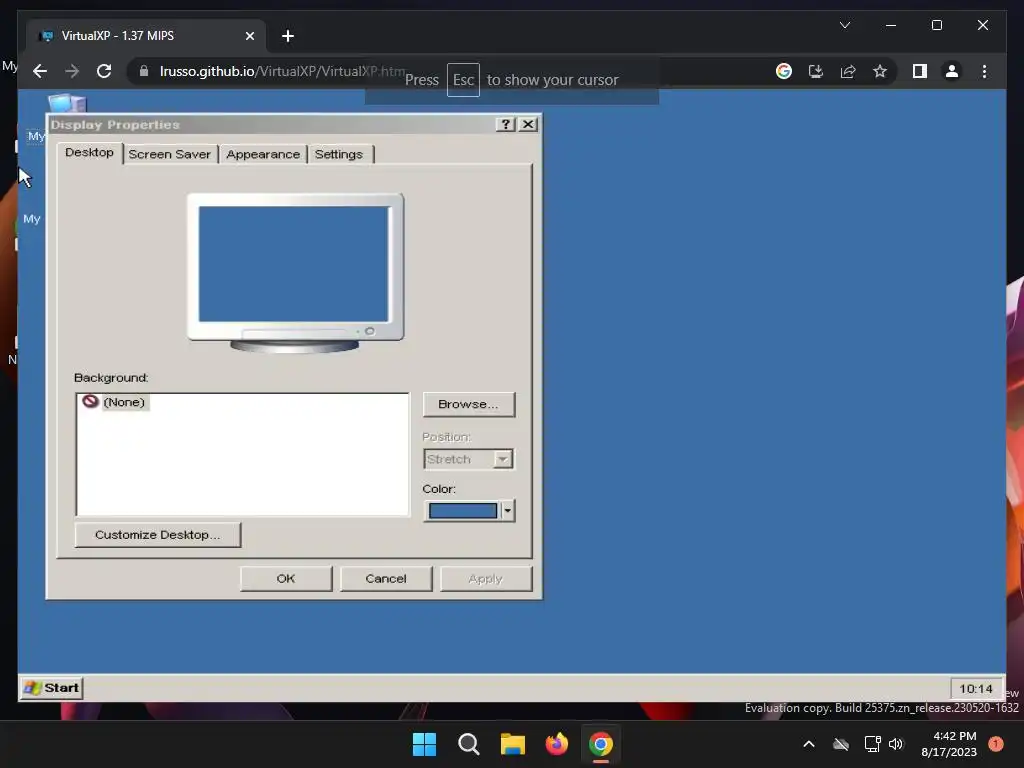Switch to the Desktop tab
This screenshot has width=1024, height=768.
pyautogui.click(x=89, y=153)
